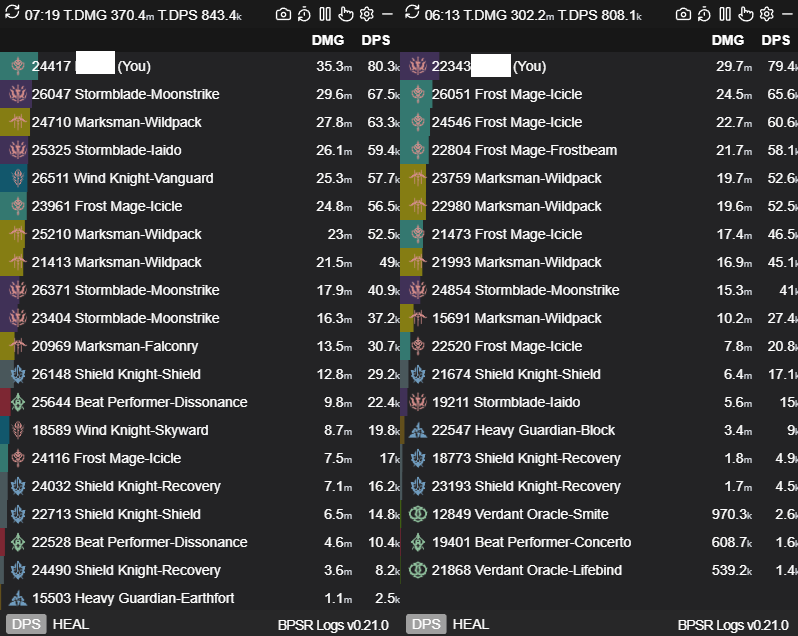Switch left panel to HEAL tab
The image size is (798, 636).
71,624
